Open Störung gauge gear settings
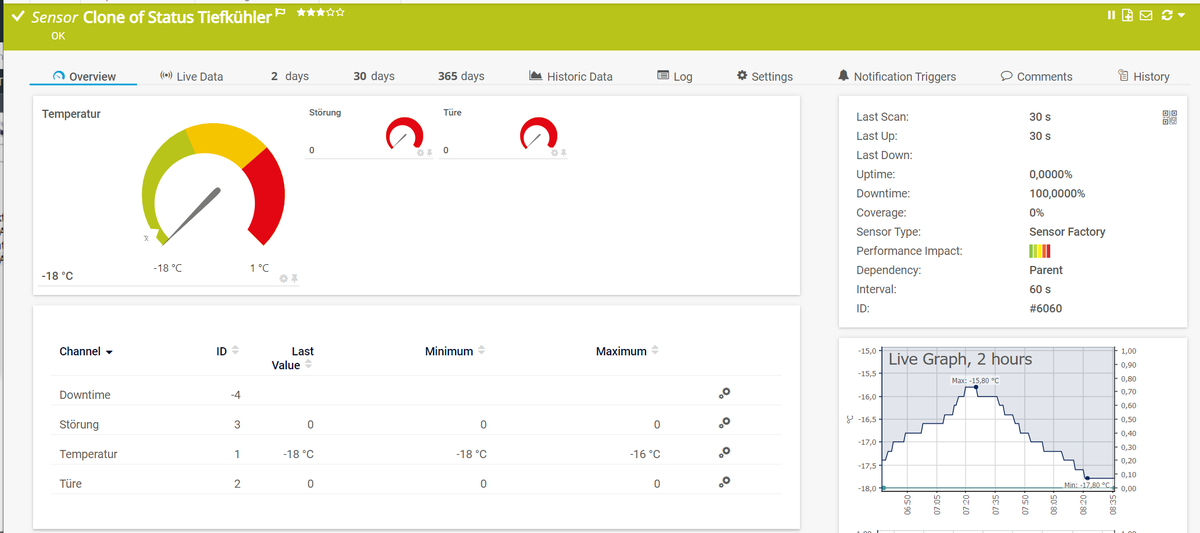The width and height of the screenshot is (1200, 533). point(421,152)
